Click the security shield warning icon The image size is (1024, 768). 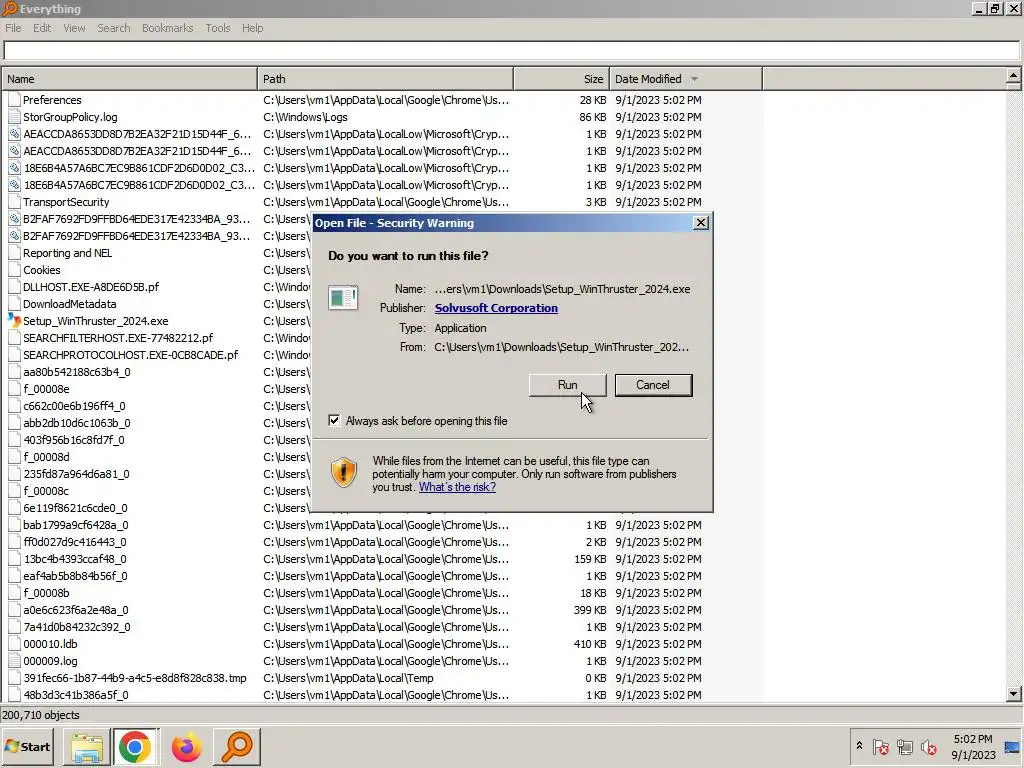(x=344, y=472)
